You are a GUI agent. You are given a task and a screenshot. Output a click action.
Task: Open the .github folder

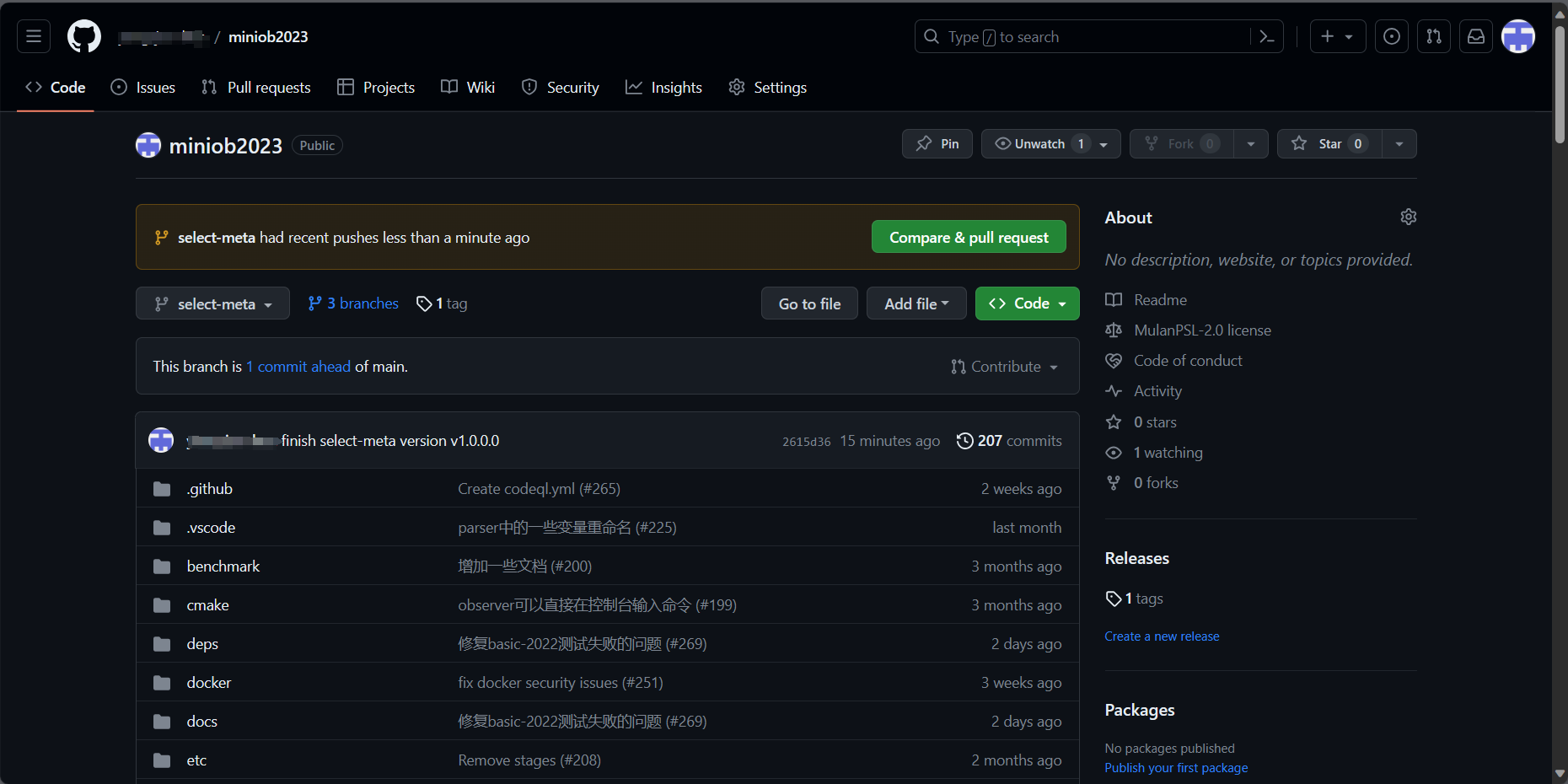coord(210,489)
